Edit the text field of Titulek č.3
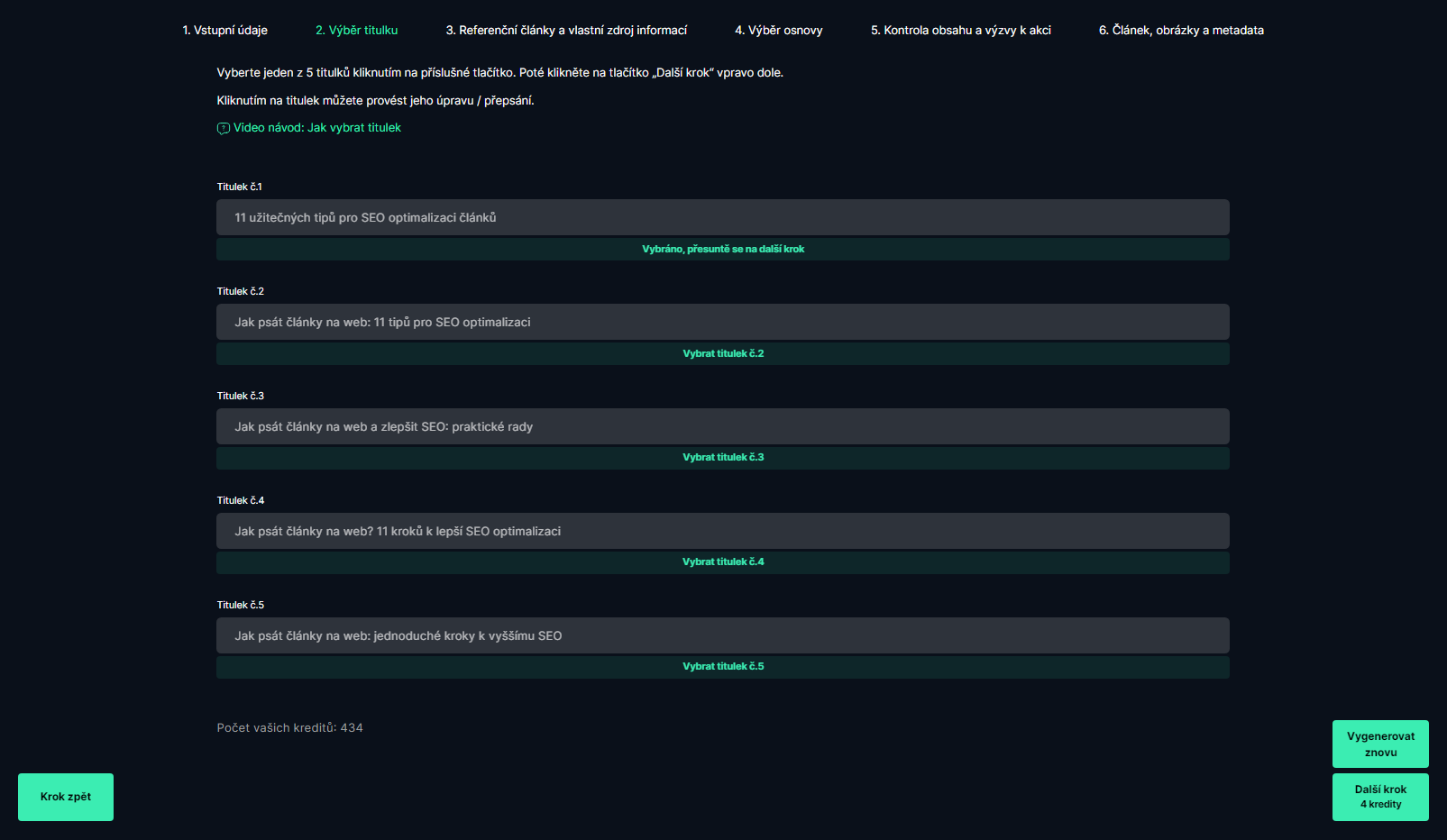The height and width of the screenshot is (840, 1447). [723, 426]
